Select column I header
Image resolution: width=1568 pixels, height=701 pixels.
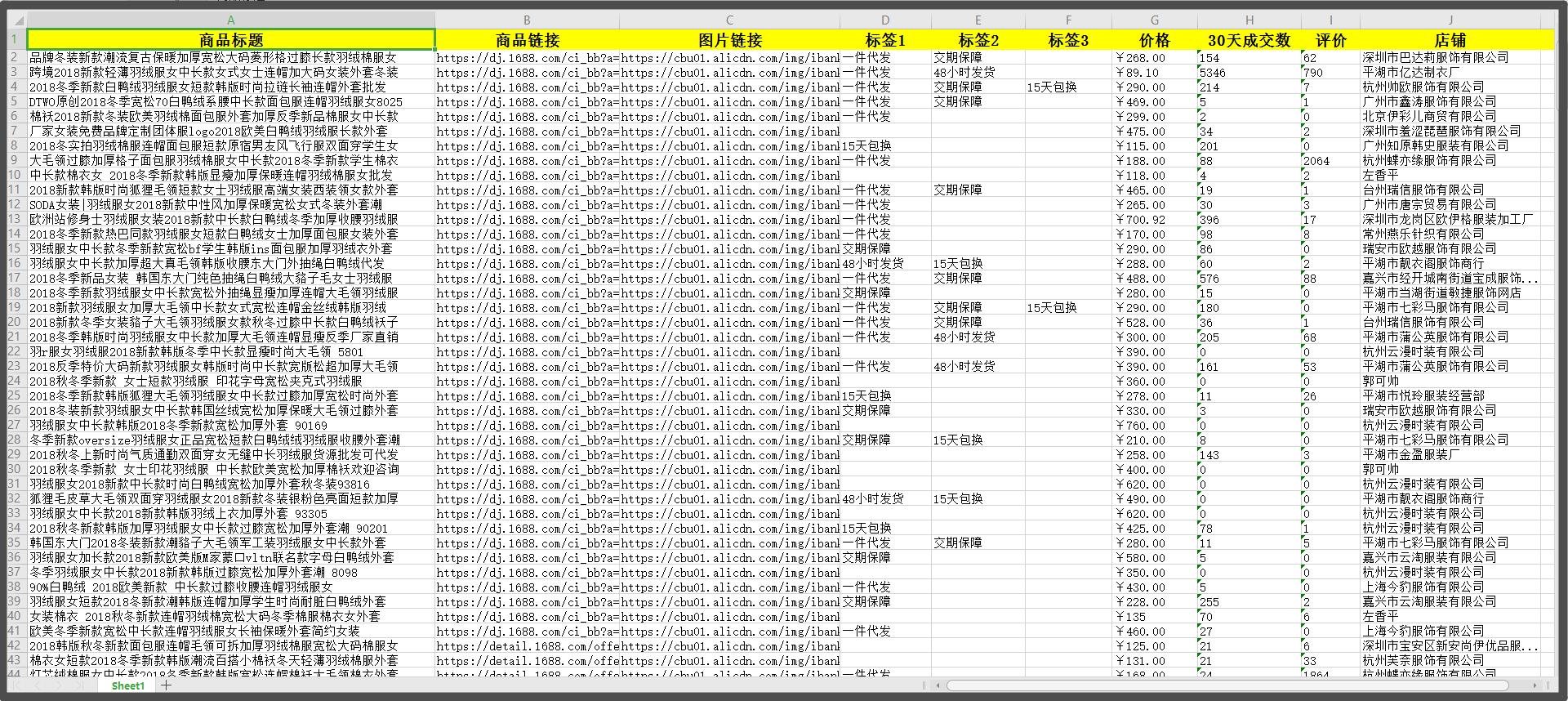point(1330,20)
